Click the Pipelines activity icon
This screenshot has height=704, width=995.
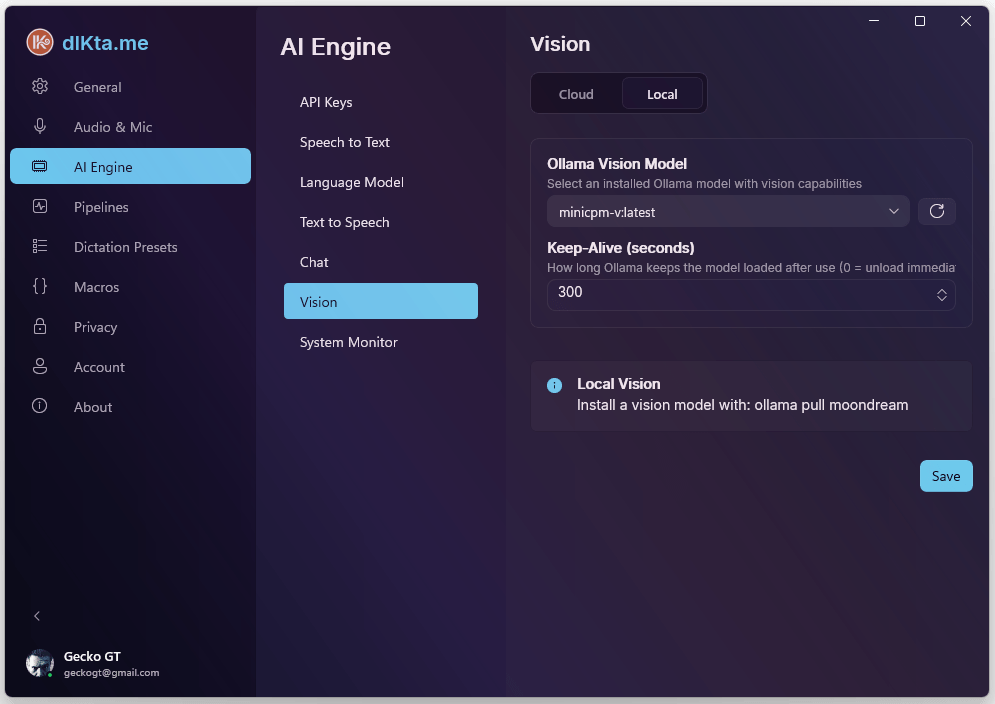point(40,206)
